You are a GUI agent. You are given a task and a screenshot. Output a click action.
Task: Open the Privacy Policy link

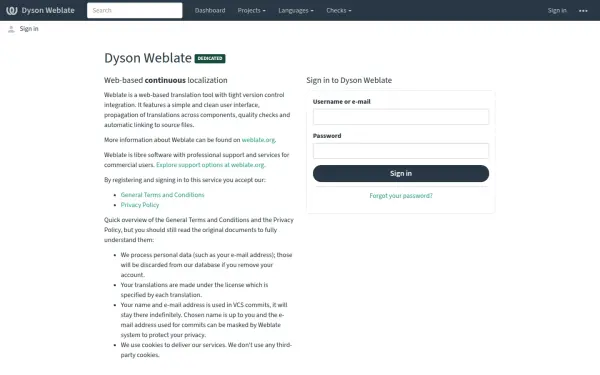[x=140, y=205]
